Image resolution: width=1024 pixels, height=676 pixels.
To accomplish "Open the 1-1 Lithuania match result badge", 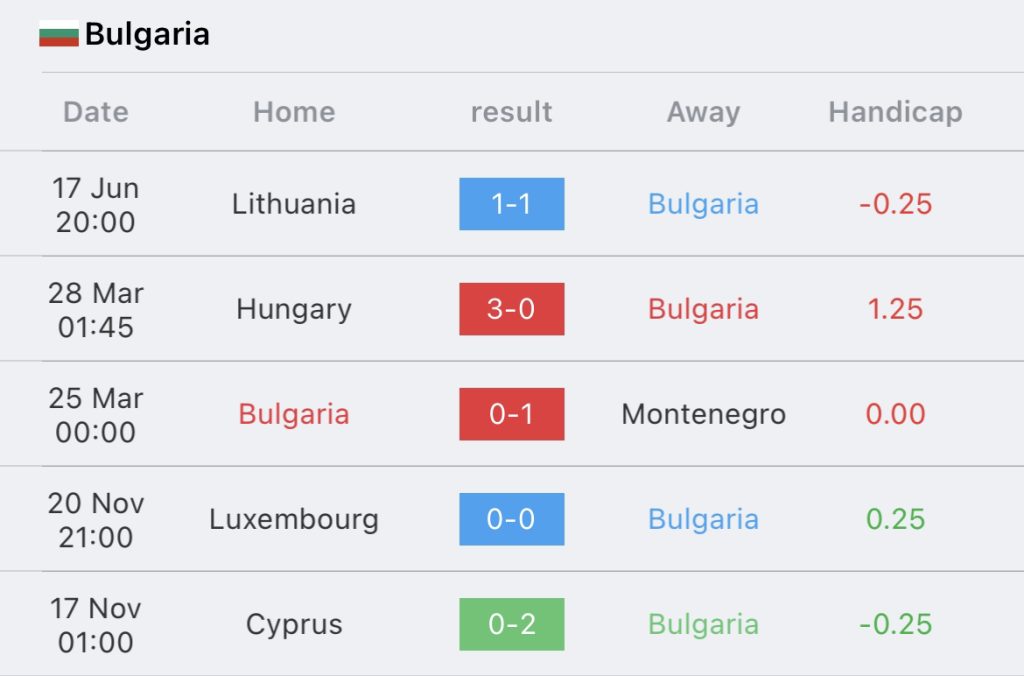I will 511,204.
